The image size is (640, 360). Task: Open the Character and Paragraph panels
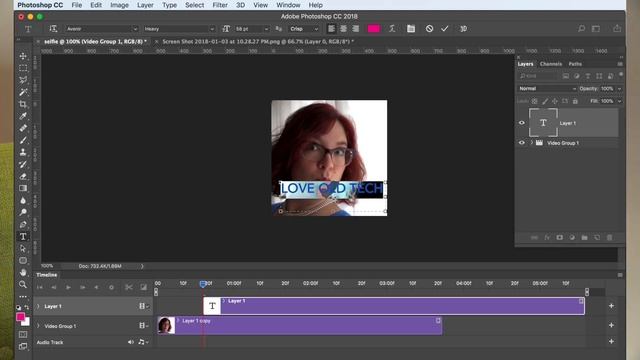click(x=411, y=29)
